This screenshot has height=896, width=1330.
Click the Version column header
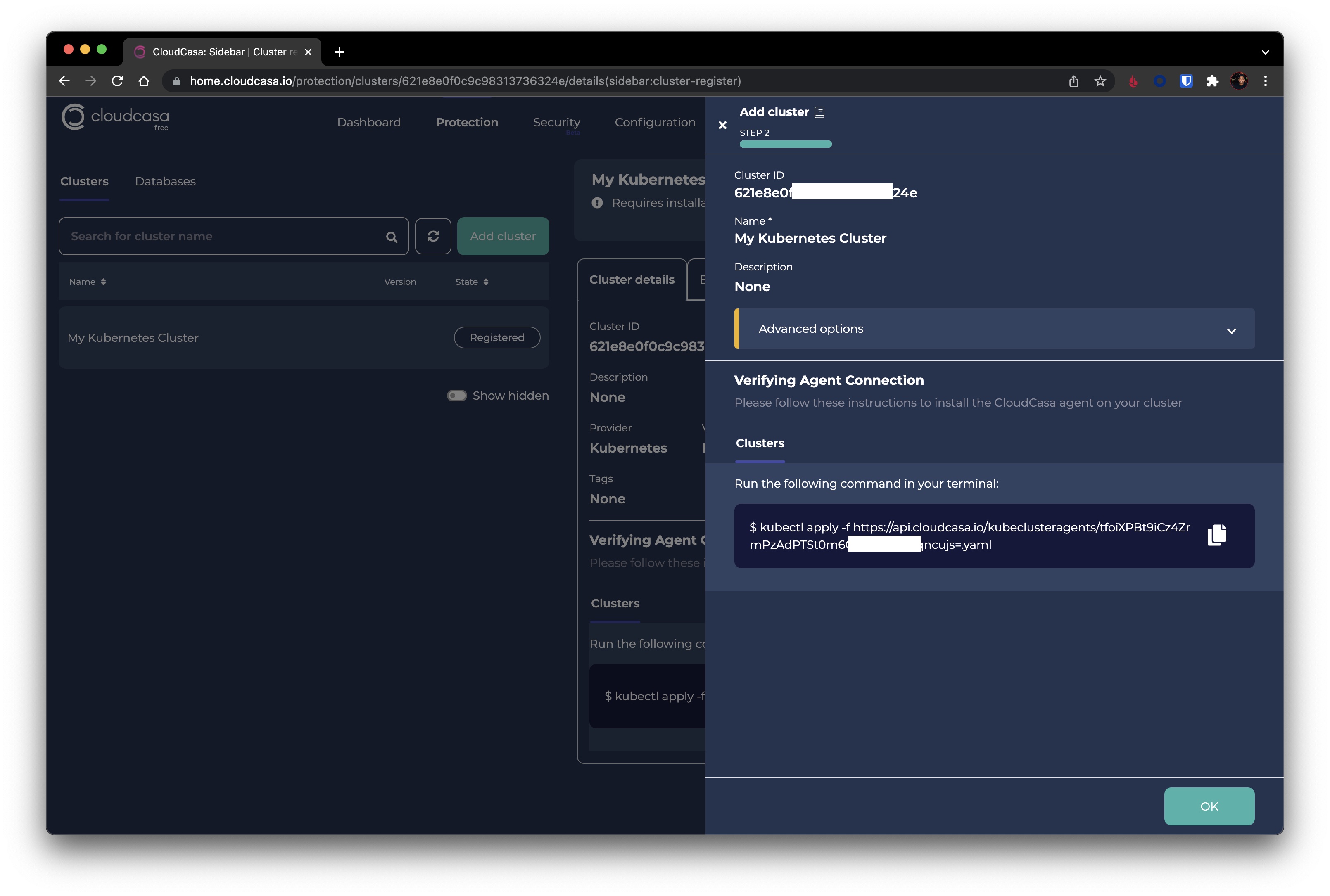399,282
